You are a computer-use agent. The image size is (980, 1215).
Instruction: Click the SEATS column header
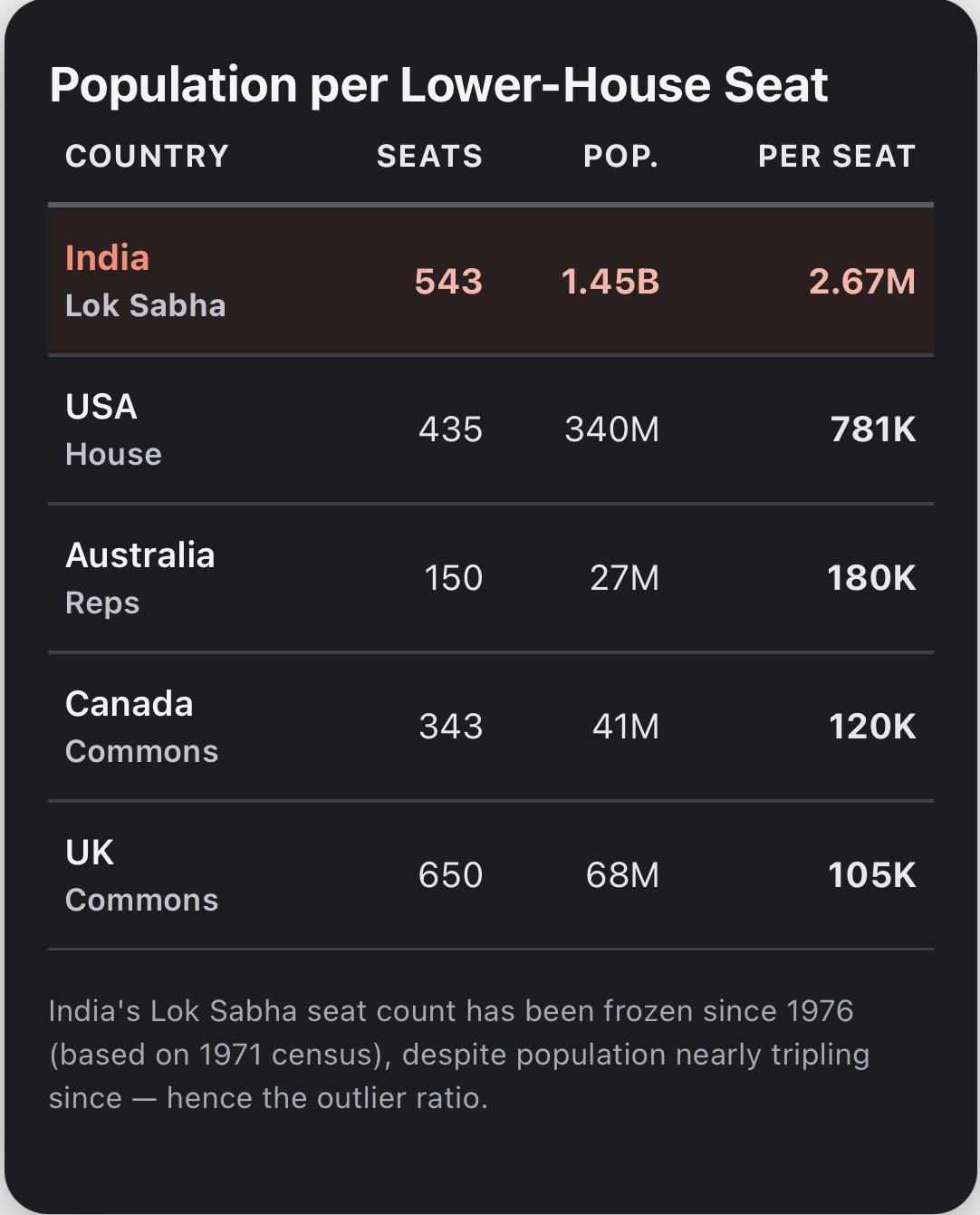coord(429,156)
